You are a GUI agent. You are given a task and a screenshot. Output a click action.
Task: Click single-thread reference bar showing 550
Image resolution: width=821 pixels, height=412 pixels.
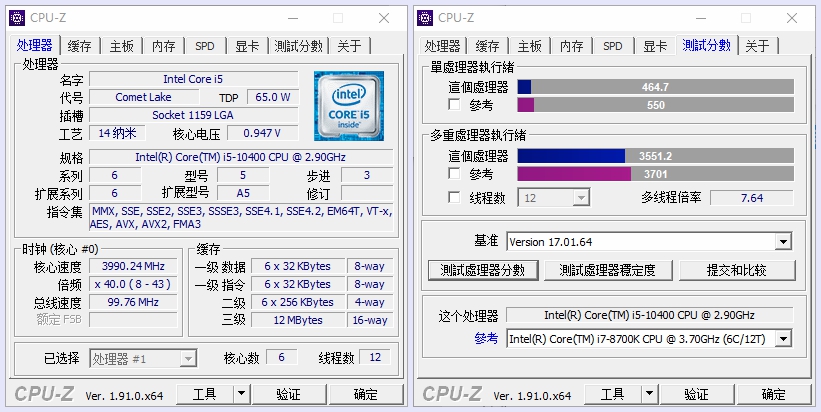[x=656, y=105]
